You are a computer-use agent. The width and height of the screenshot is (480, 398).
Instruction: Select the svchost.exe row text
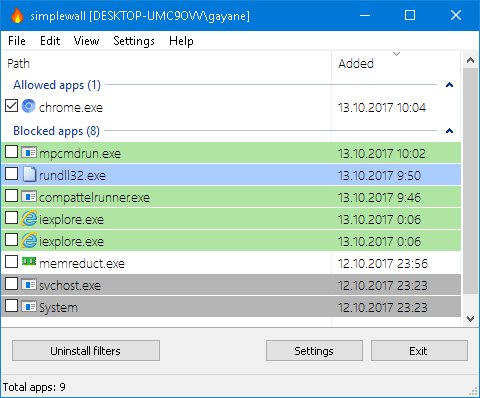[70, 286]
